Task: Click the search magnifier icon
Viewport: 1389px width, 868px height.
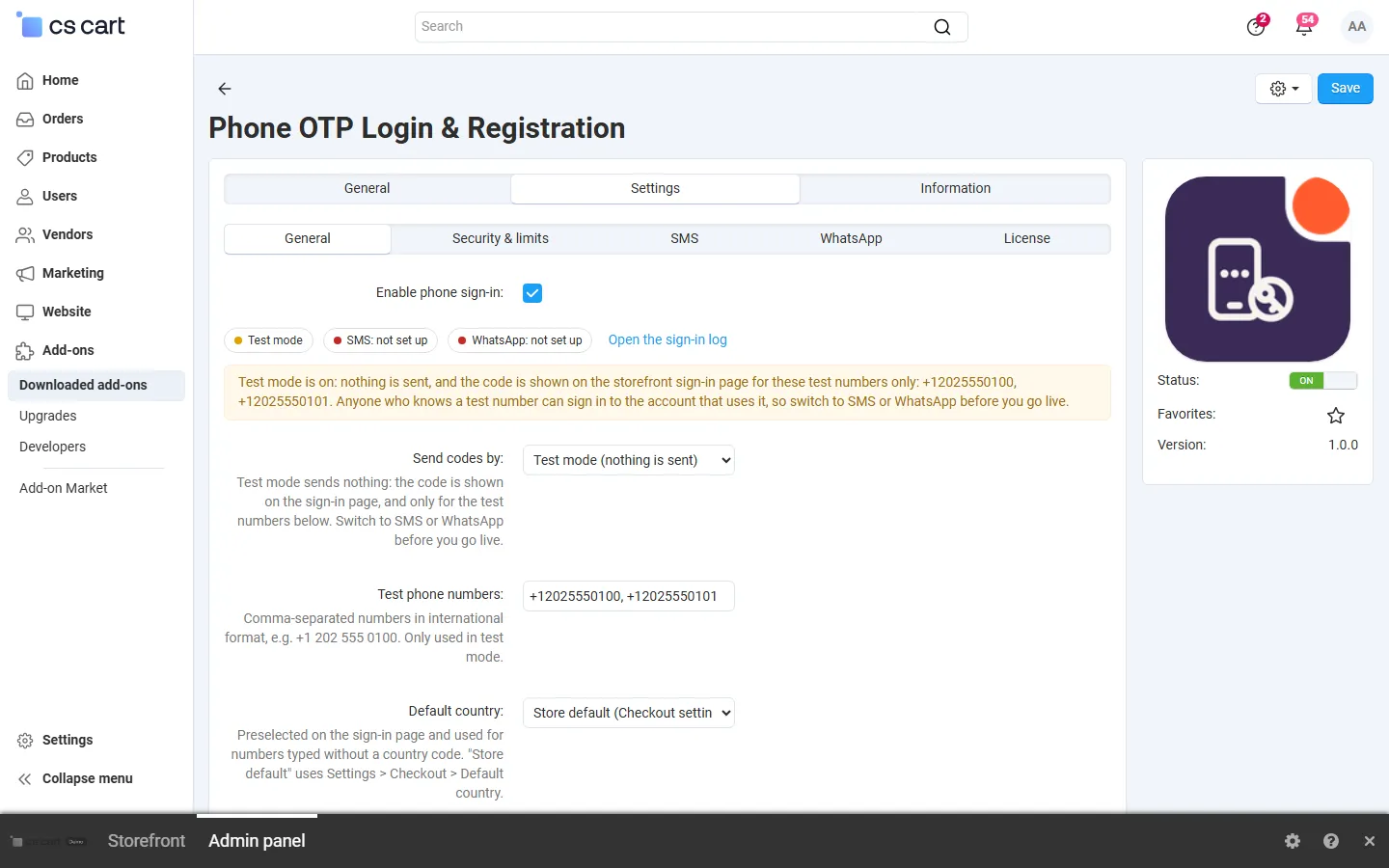Action: 942,27
